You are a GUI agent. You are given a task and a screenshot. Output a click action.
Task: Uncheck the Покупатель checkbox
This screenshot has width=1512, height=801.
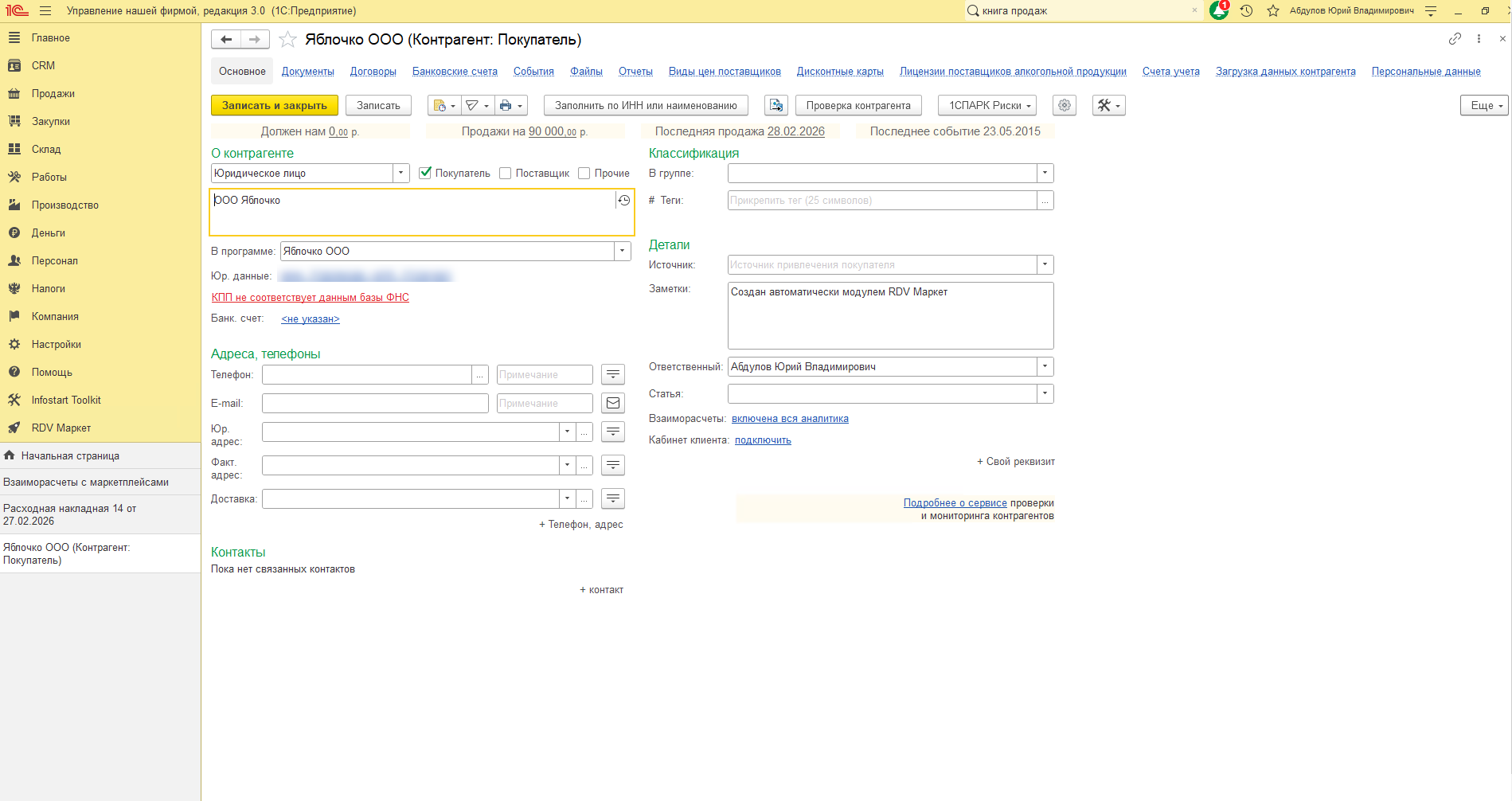pos(425,173)
